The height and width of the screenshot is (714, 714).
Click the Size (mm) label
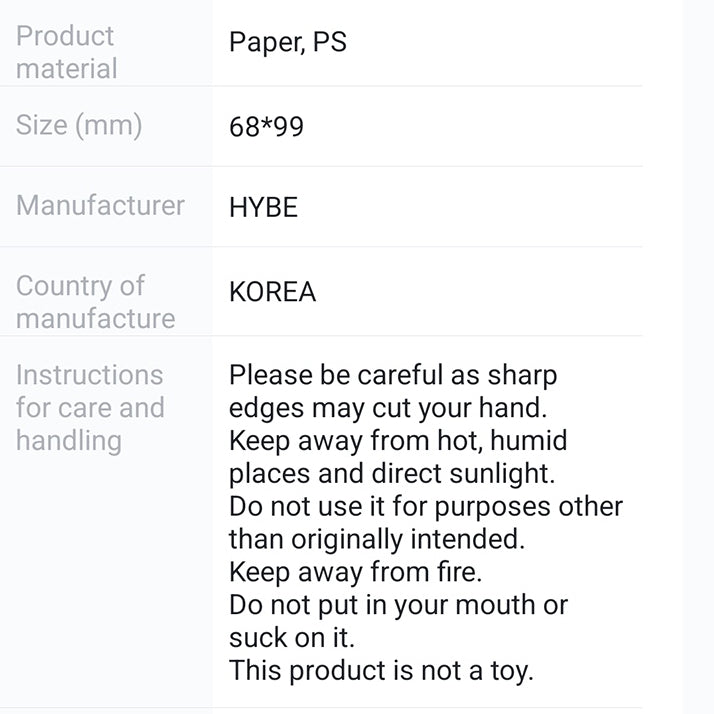pos(79,126)
